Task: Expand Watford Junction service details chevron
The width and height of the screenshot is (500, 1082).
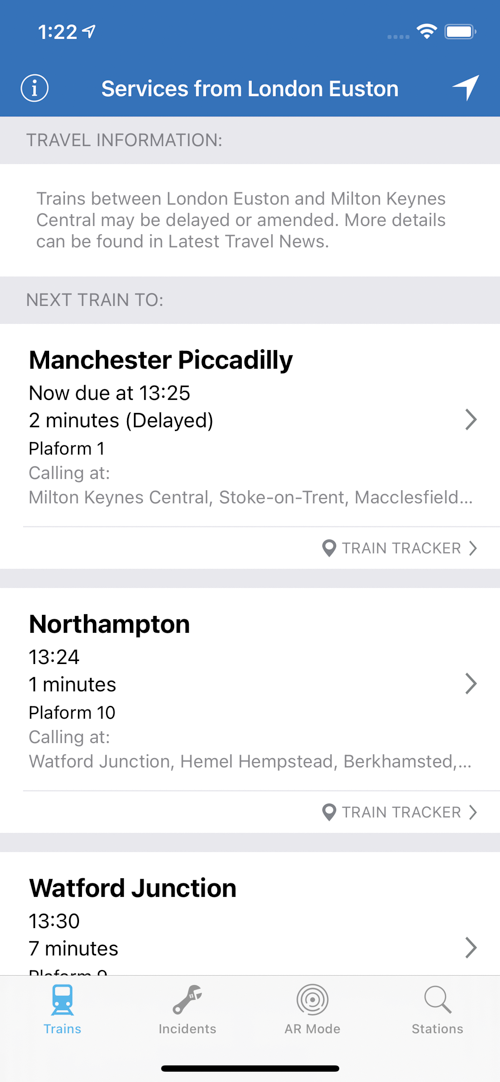Action: 471,947
